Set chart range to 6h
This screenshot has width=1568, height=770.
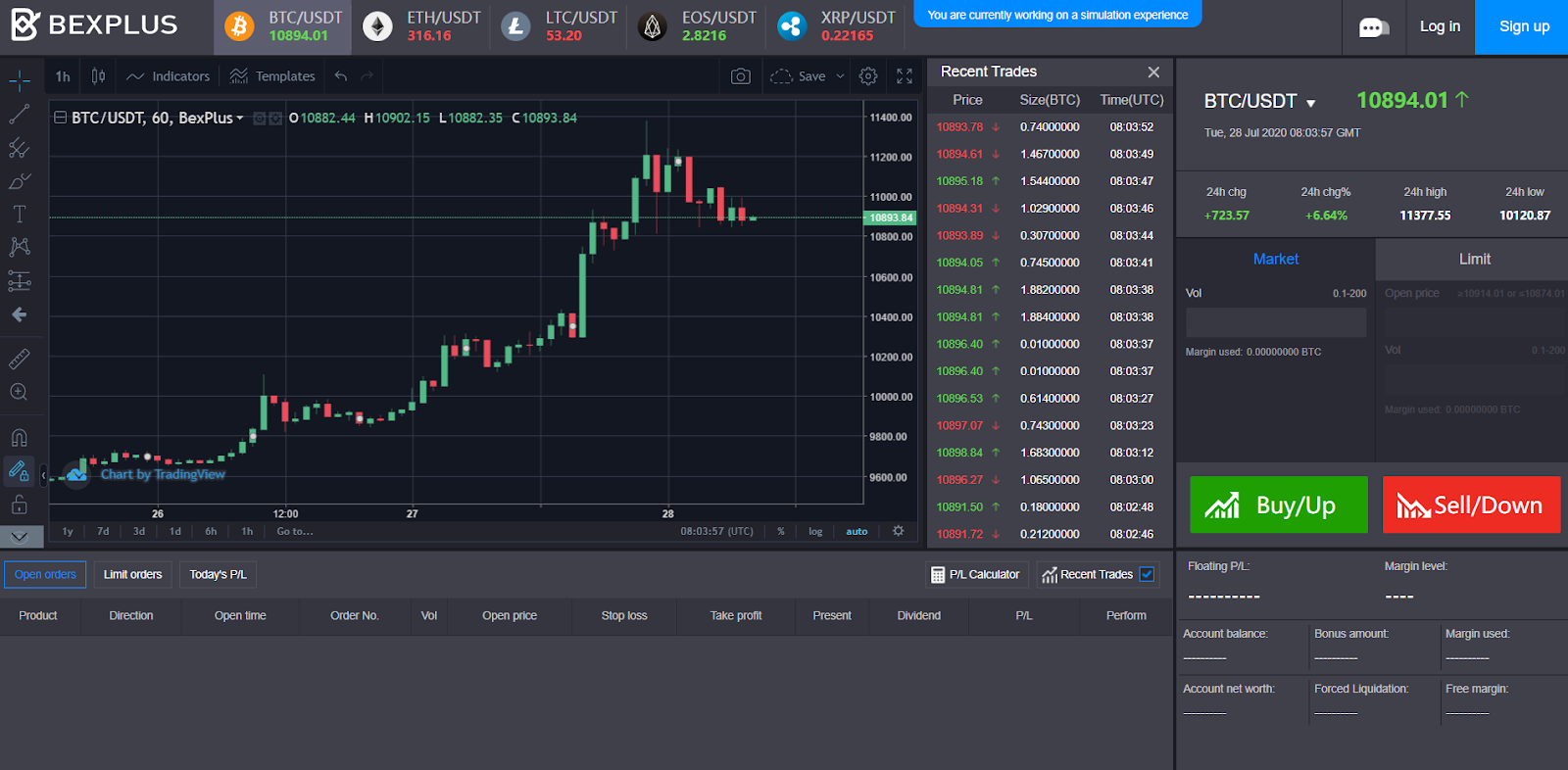coord(211,532)
